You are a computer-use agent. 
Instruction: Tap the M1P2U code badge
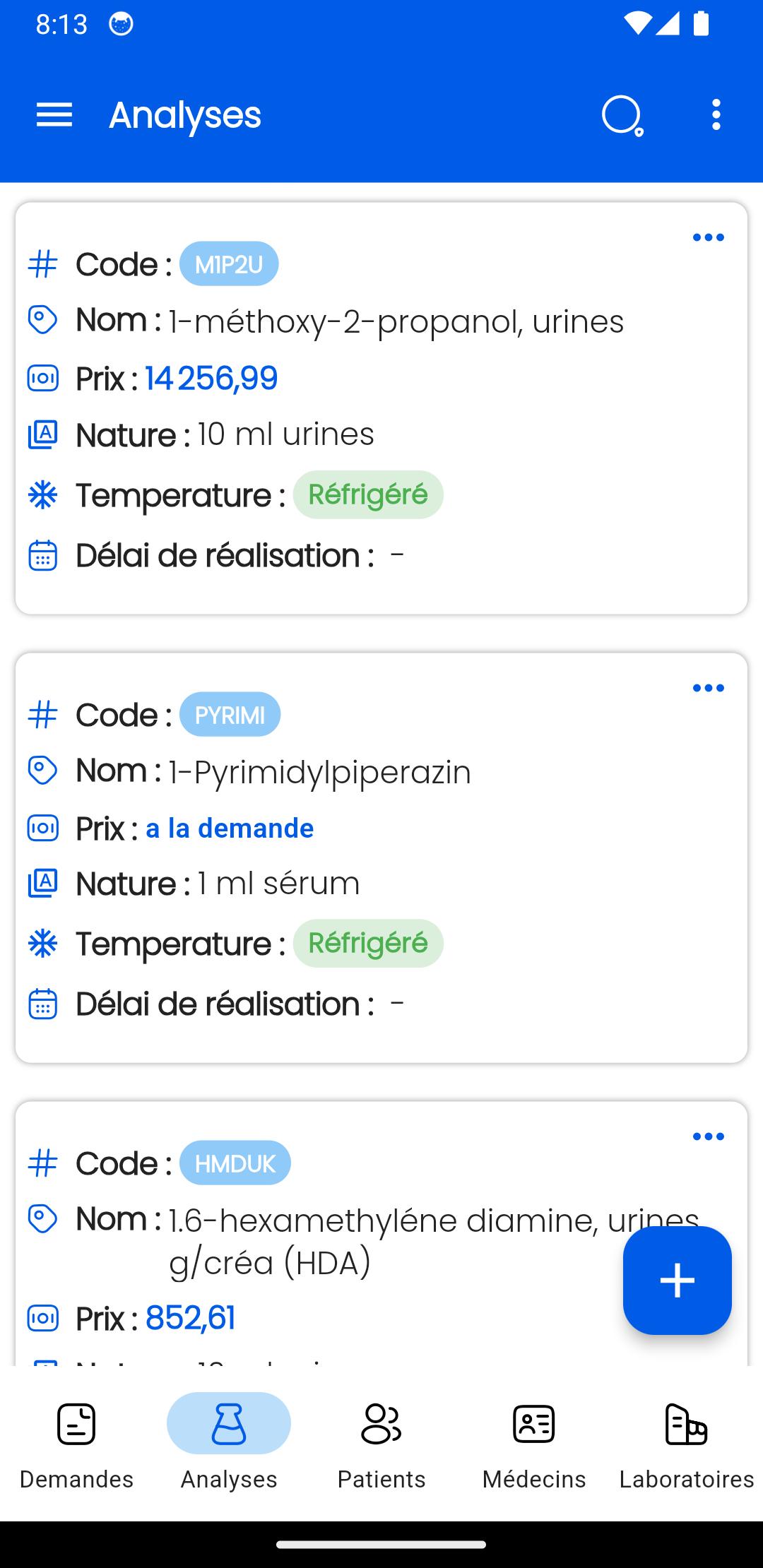(x=229, y=264)
